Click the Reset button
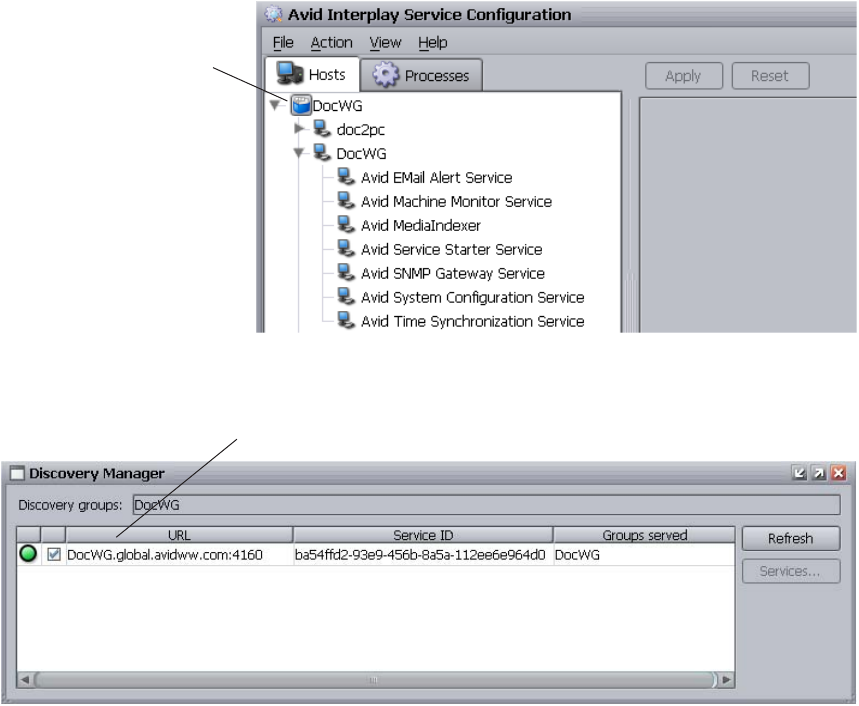Image resolution: width=859 pixels, height=706 pixels. point(770,76)
